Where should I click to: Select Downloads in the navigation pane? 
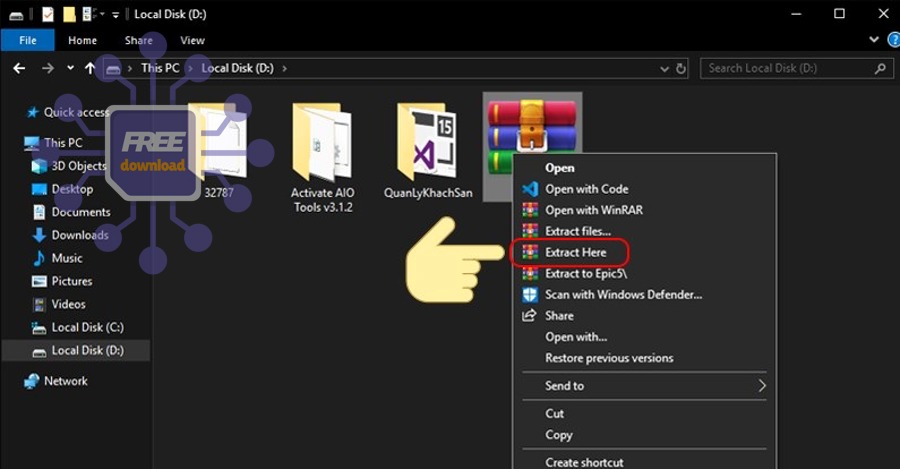pos(79,235)
